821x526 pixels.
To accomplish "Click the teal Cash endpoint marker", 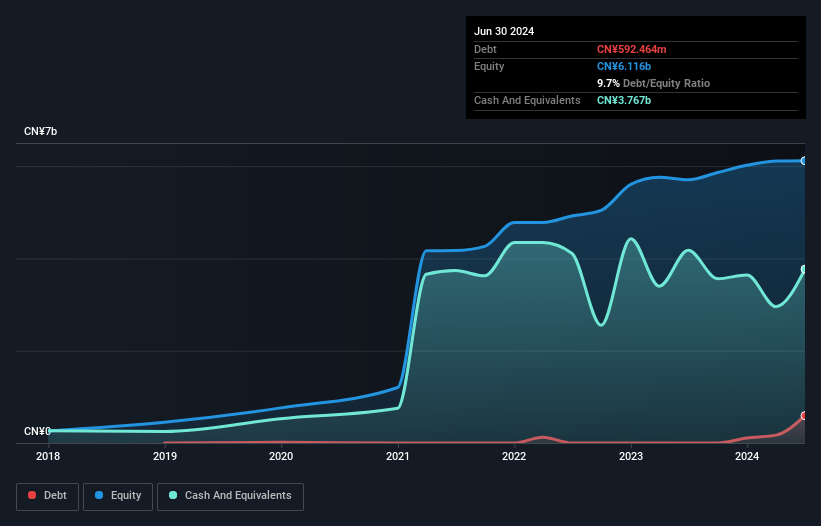I will click(804, 270).
